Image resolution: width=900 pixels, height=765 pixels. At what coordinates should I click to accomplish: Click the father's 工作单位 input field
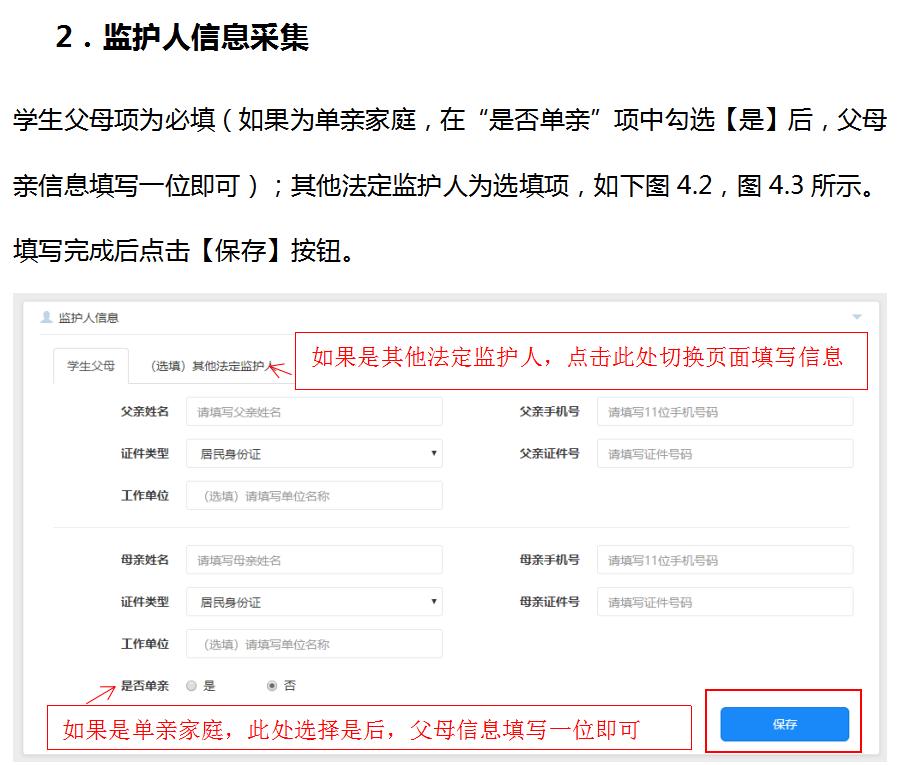pos(314,495)
